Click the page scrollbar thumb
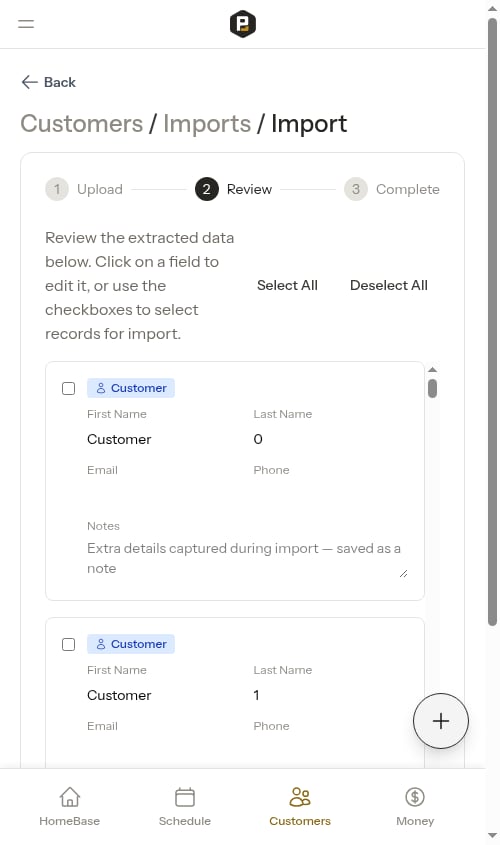 point(492,322)
